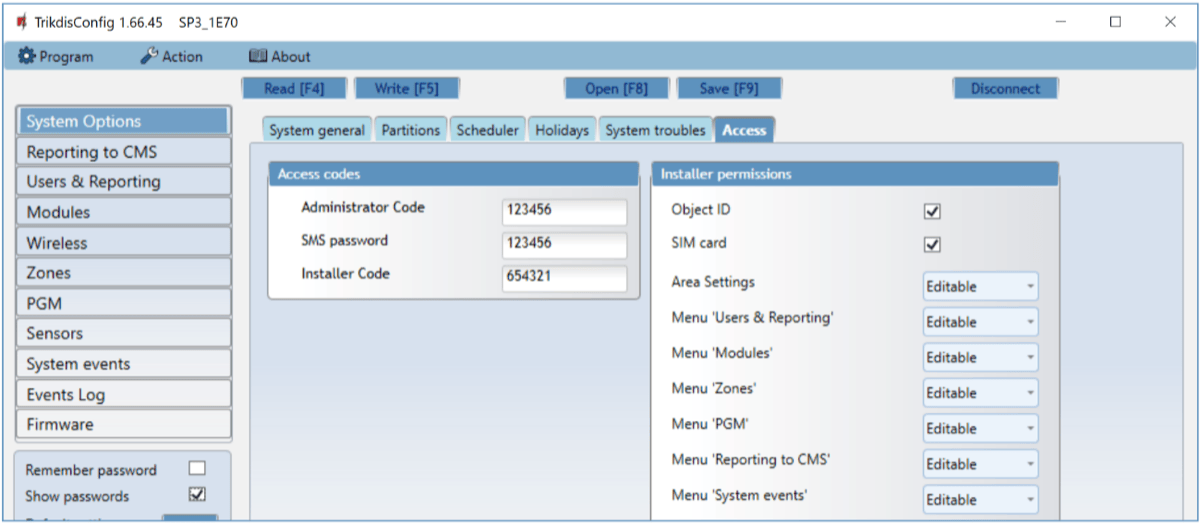
Task: Expand the Area Settings dropdown
Action: click(x=979, y=287)
